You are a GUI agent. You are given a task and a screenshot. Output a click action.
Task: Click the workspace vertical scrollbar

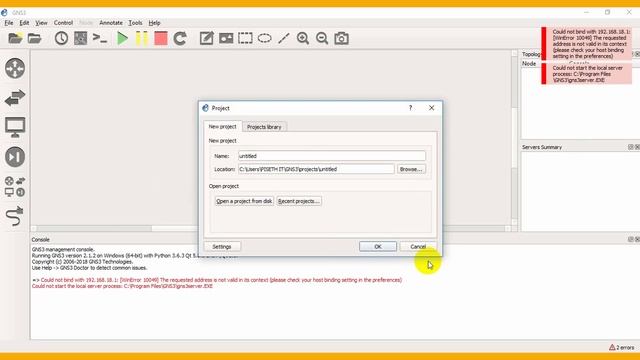[x=514, y=138]
